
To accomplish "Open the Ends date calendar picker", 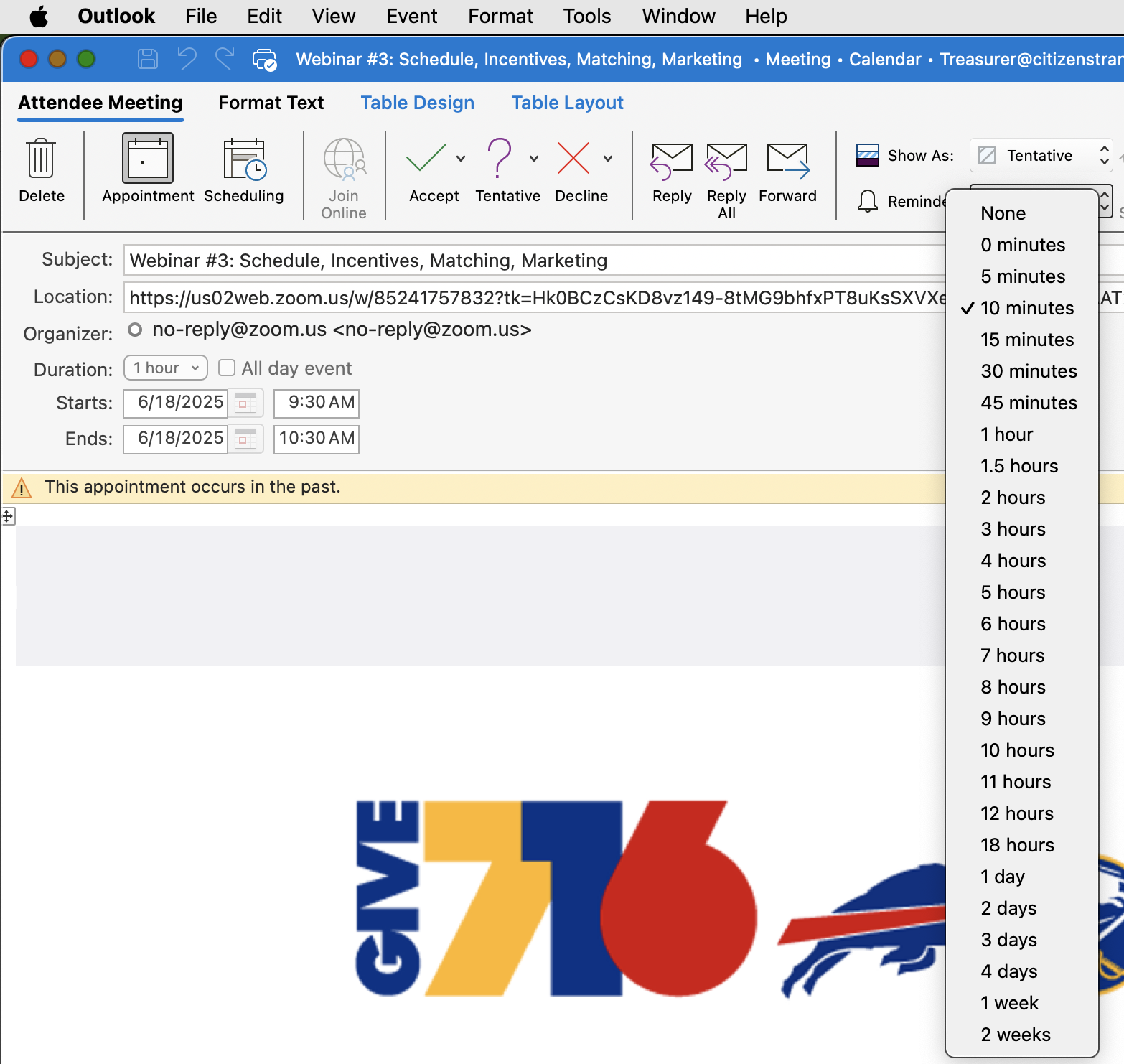I will [246, 439].
